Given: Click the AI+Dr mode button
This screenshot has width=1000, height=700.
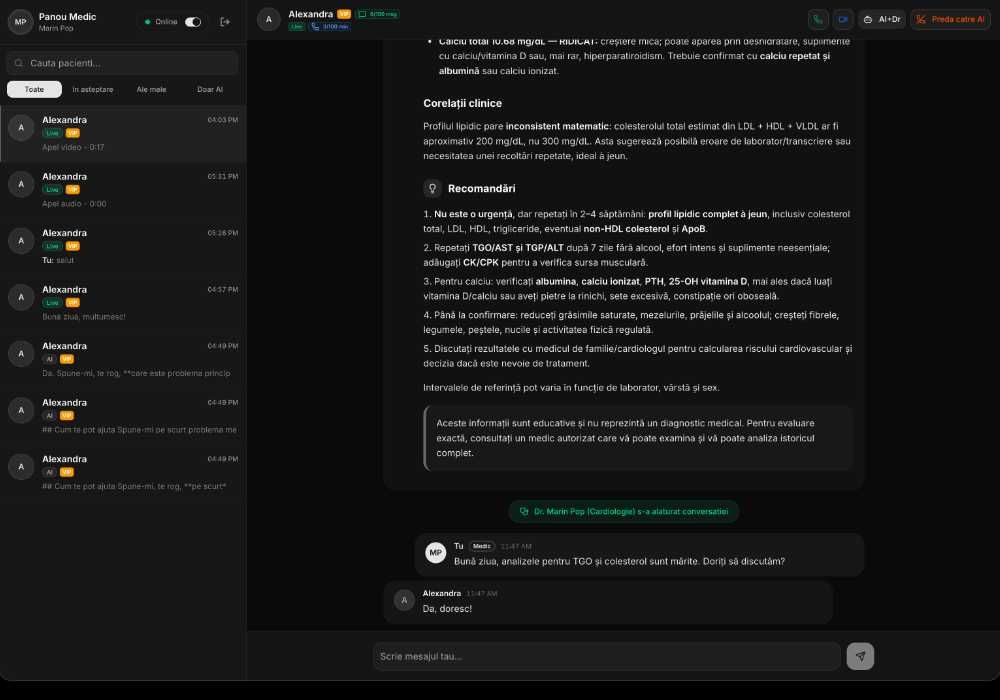Looking at the screenshot, I should click(882, 20).
